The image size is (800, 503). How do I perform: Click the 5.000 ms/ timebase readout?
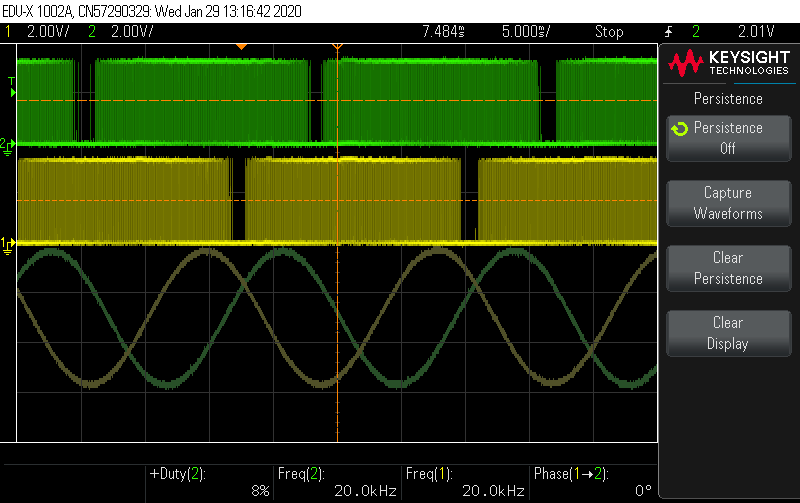(x=526, y=32)
